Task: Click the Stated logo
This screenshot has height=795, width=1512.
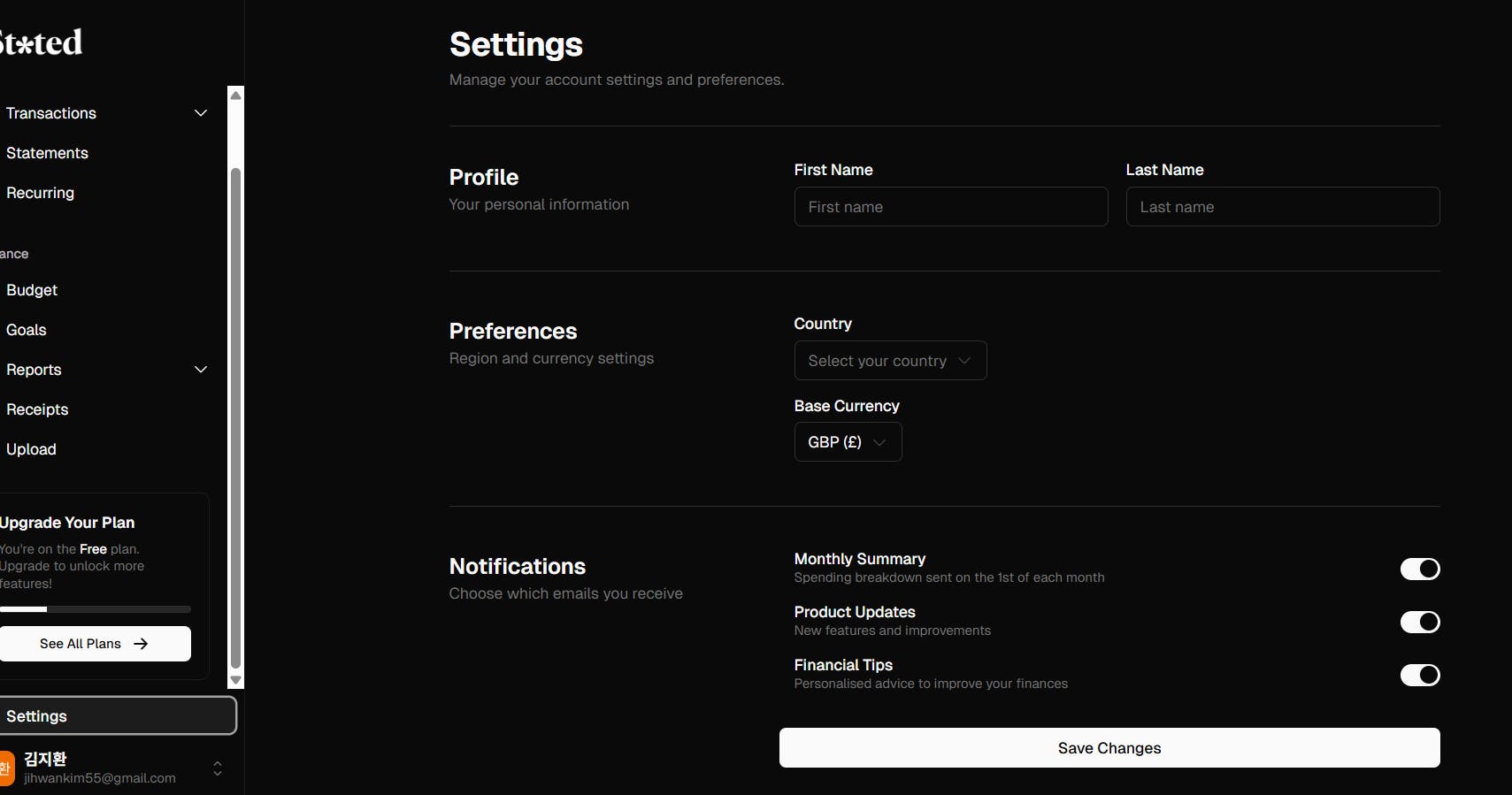Action: coord(41,42)
